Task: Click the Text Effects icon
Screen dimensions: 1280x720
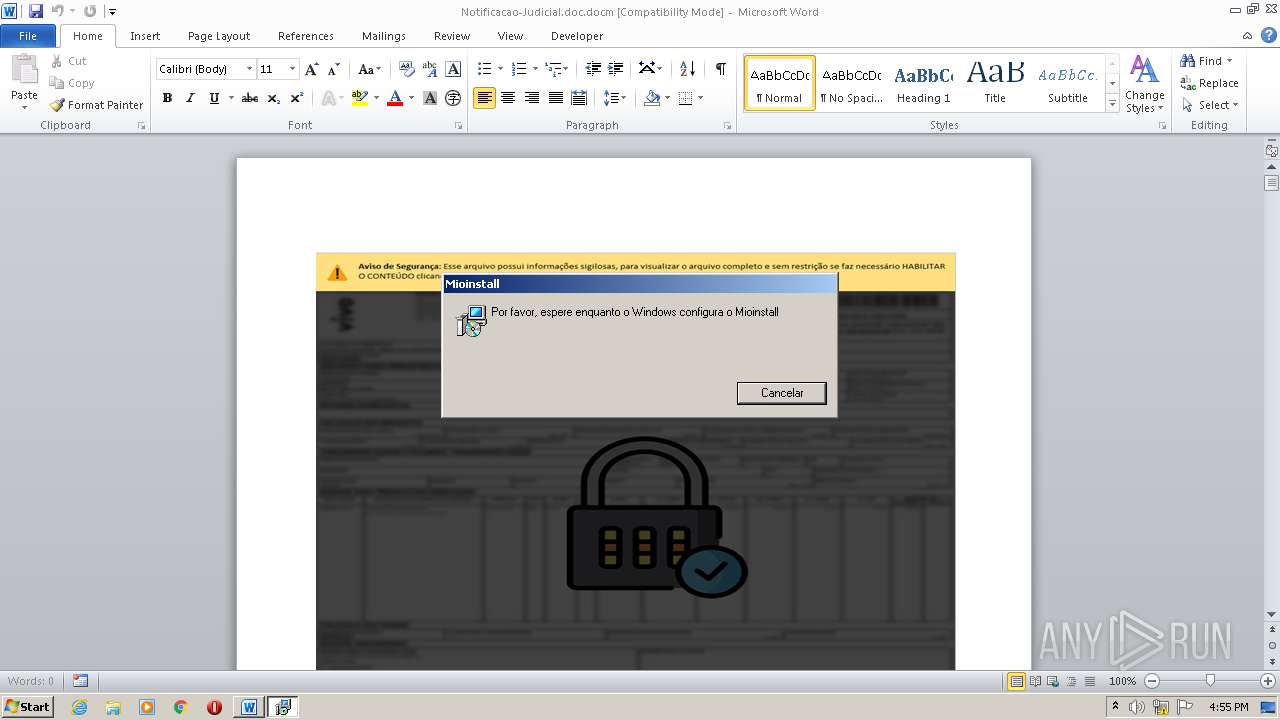Action: click(328, 98)
